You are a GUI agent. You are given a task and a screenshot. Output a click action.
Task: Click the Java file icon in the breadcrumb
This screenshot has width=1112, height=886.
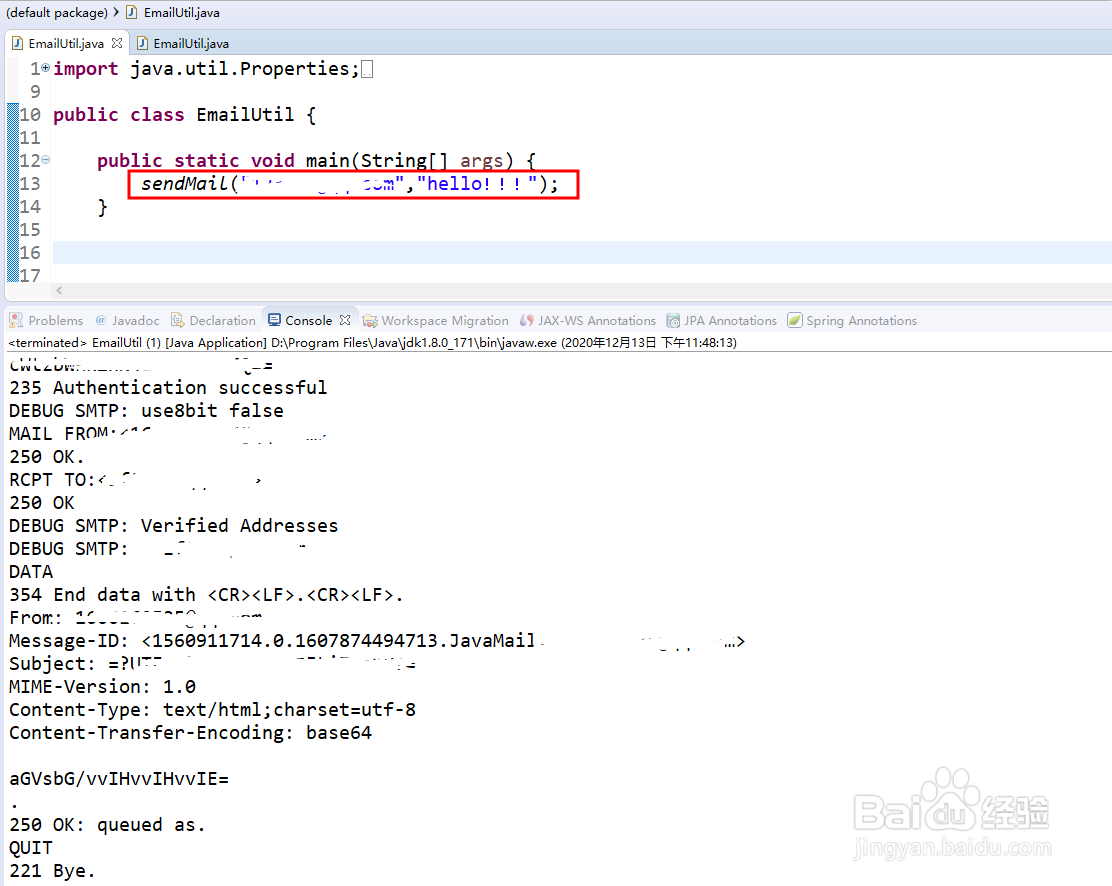point(132,12)
